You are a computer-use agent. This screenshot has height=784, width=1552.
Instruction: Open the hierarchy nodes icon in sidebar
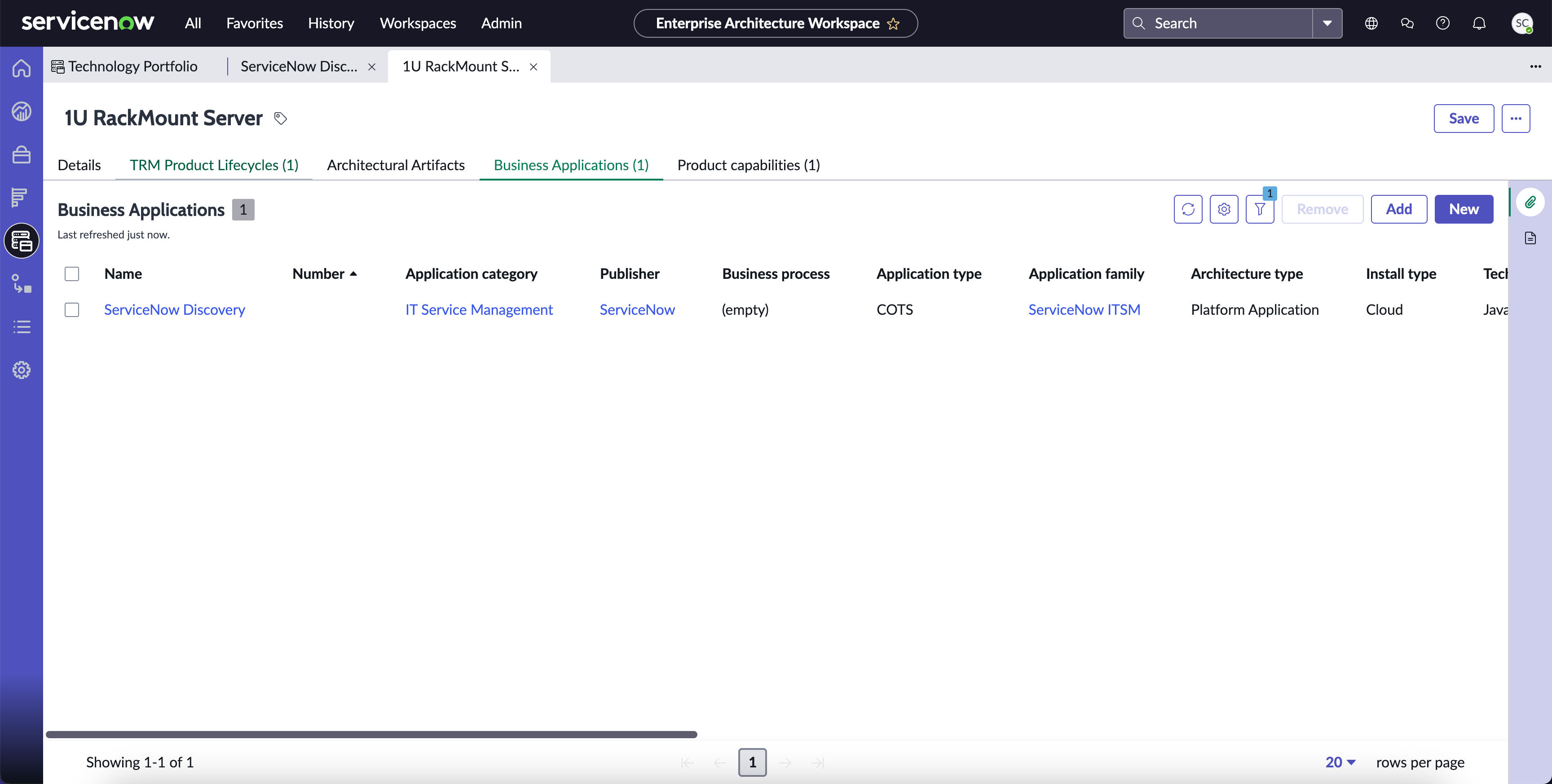click(x=22, y=284)
